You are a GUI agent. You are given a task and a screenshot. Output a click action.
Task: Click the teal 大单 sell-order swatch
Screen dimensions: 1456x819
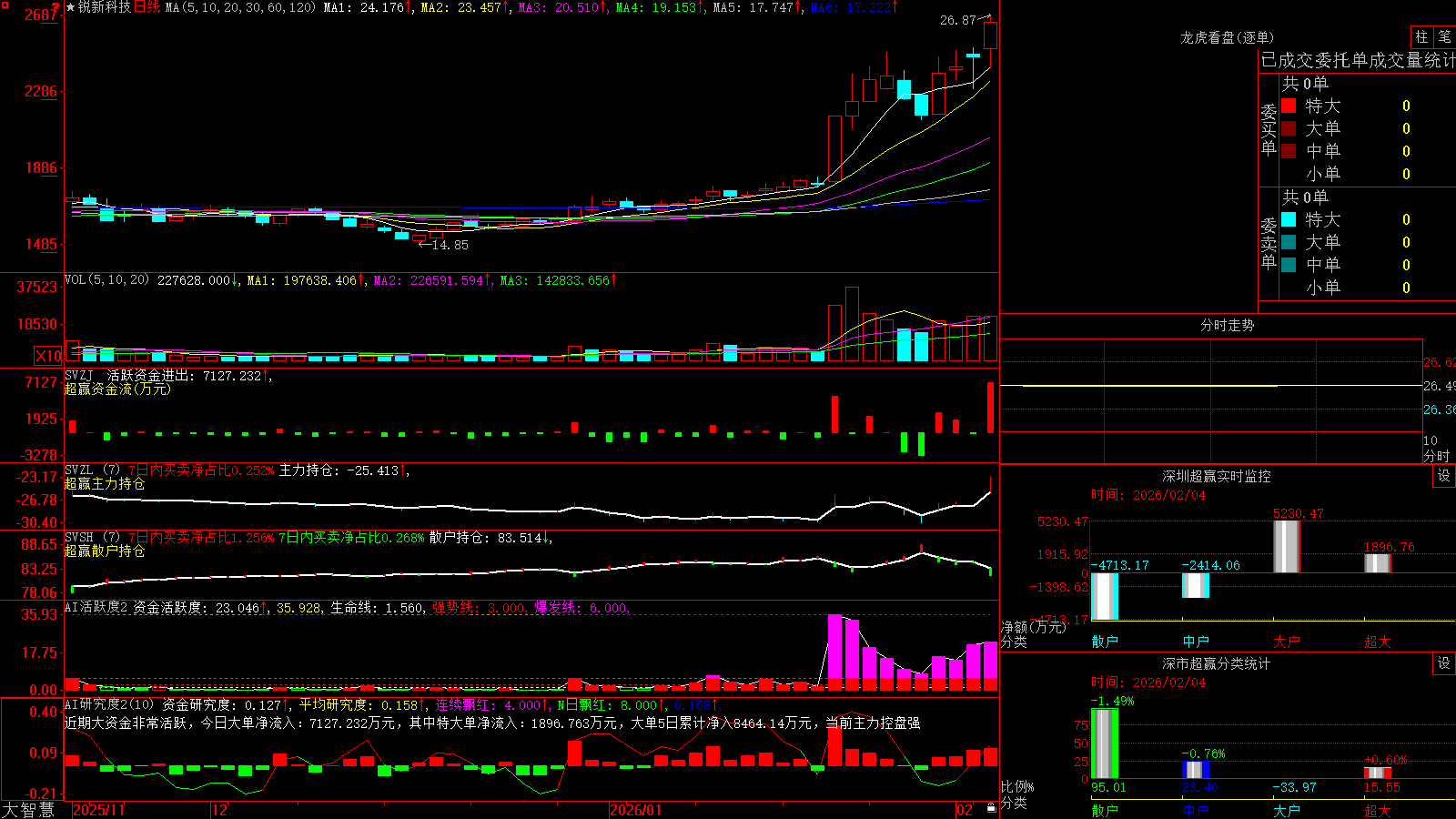coord(1289,242)
